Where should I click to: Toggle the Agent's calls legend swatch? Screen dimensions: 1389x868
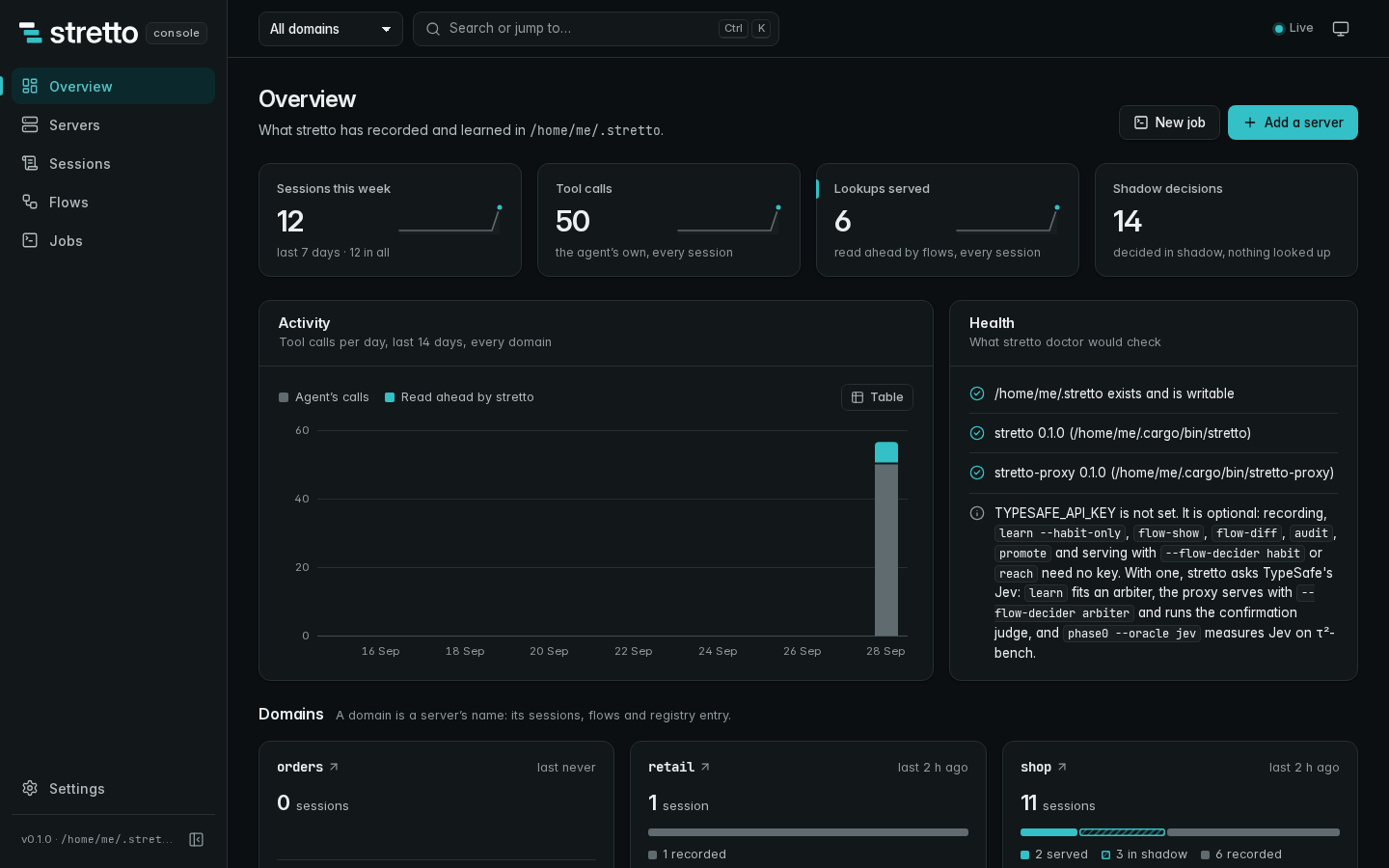click(x=284, y=397)
